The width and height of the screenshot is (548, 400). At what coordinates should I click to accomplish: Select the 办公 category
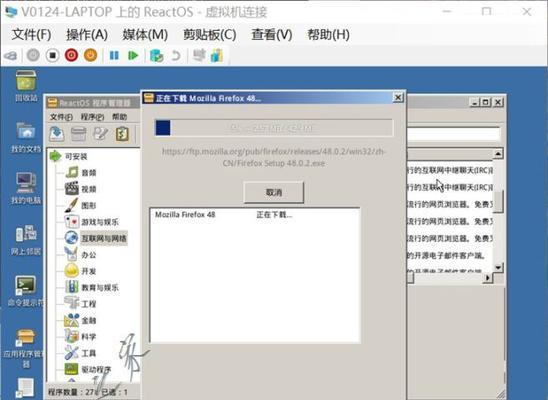click(x=88, y=255)
